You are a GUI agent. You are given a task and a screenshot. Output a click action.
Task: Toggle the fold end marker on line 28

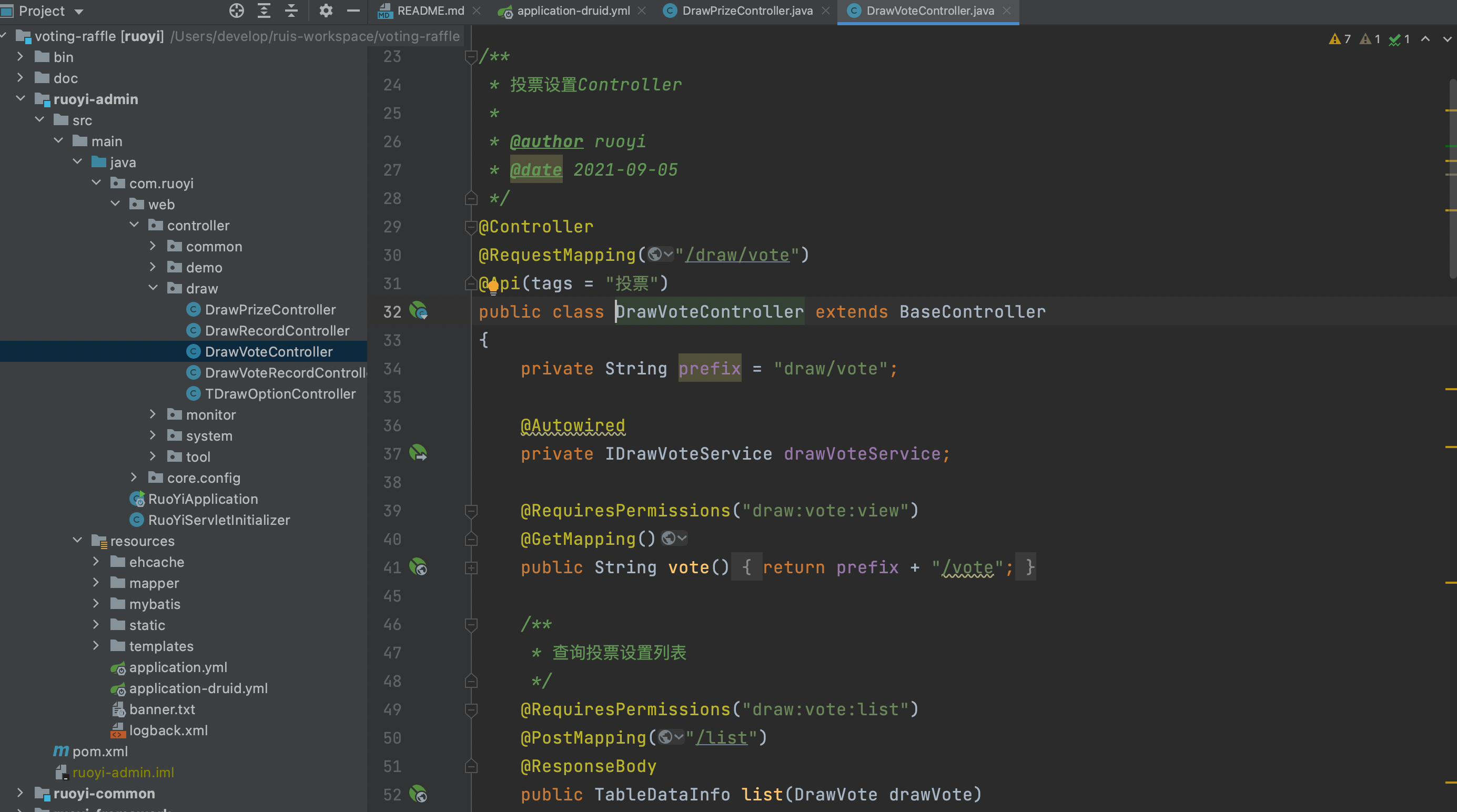[471, 198]
